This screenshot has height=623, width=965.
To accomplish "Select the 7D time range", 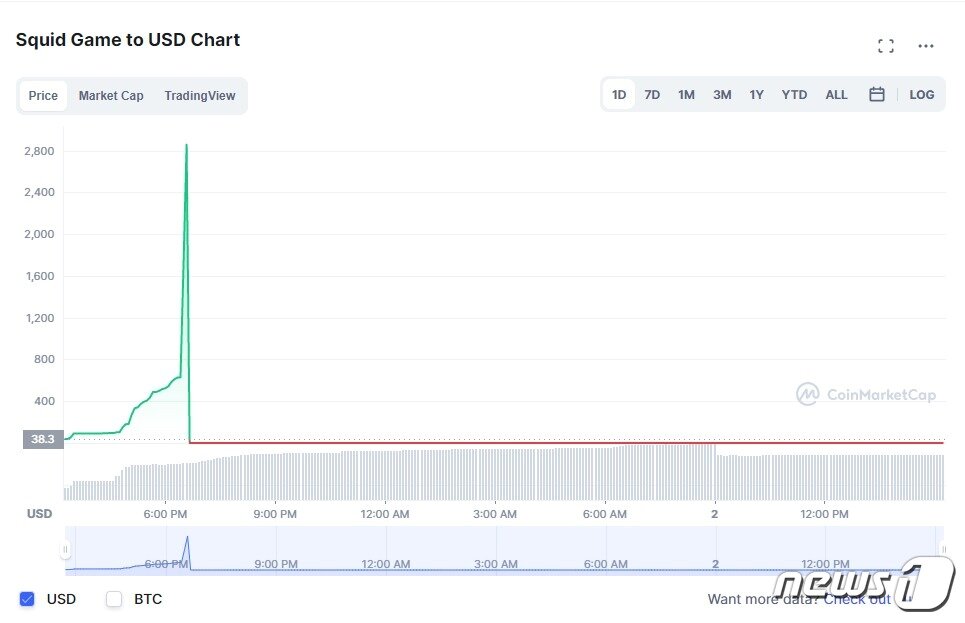I will coord(652,95).
